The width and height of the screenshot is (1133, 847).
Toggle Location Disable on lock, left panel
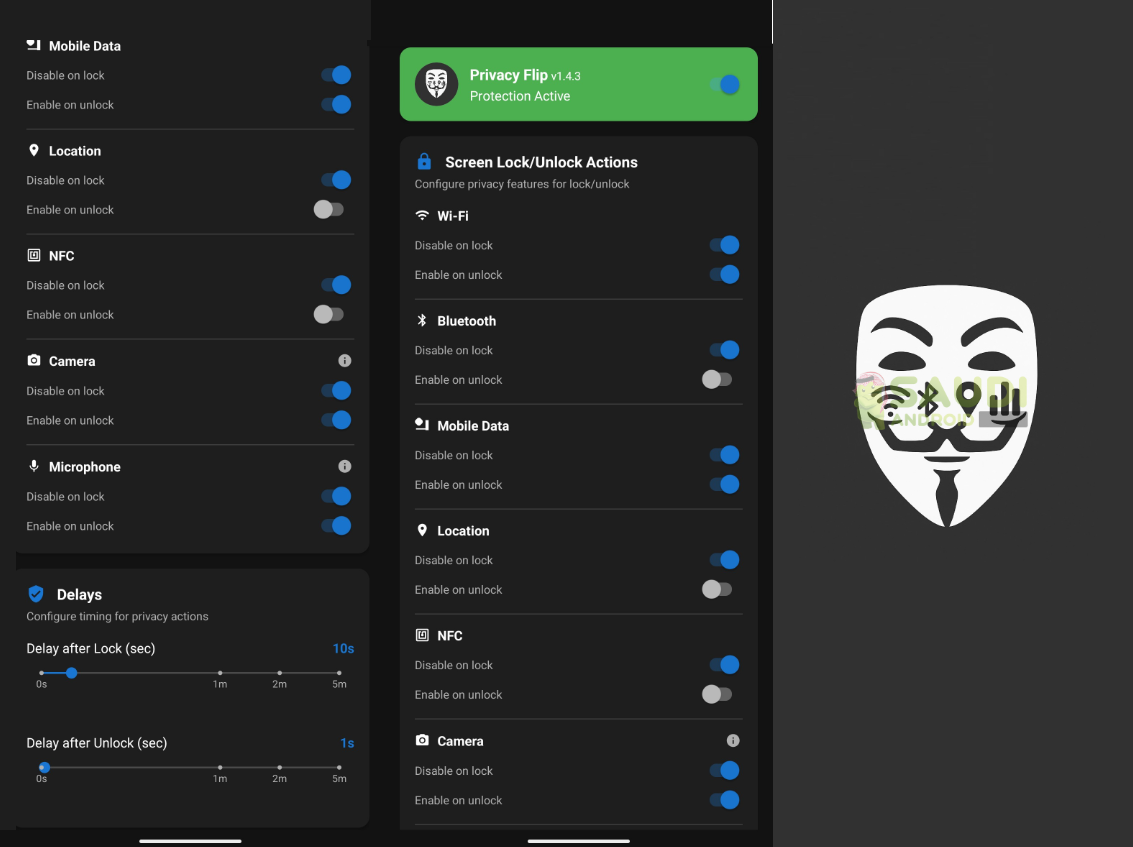337,180
